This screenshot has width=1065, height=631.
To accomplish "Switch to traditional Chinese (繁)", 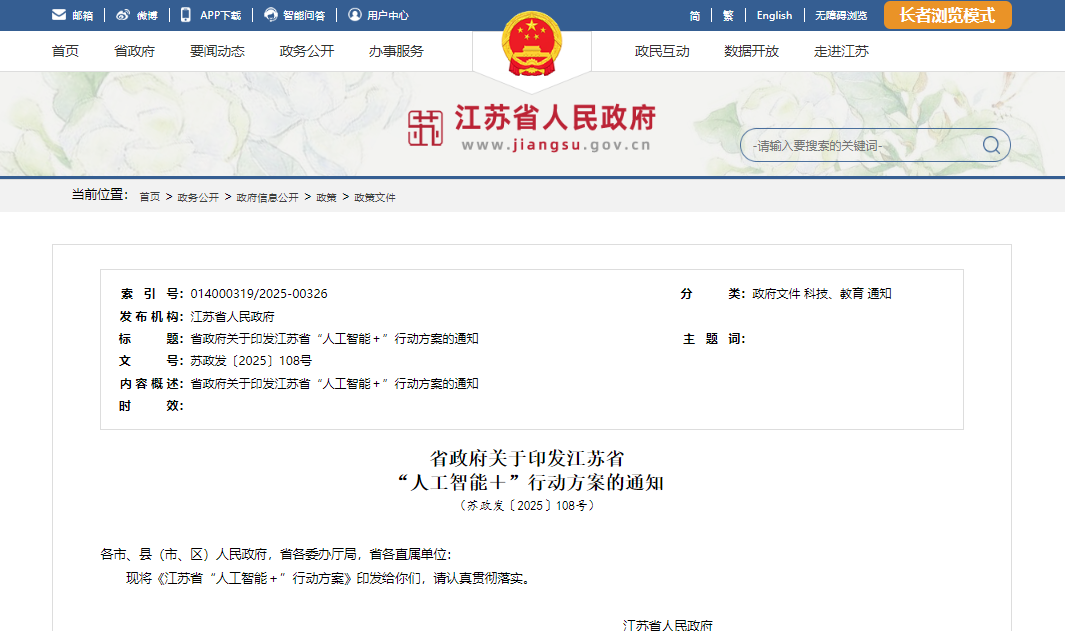I will (728, 16).
